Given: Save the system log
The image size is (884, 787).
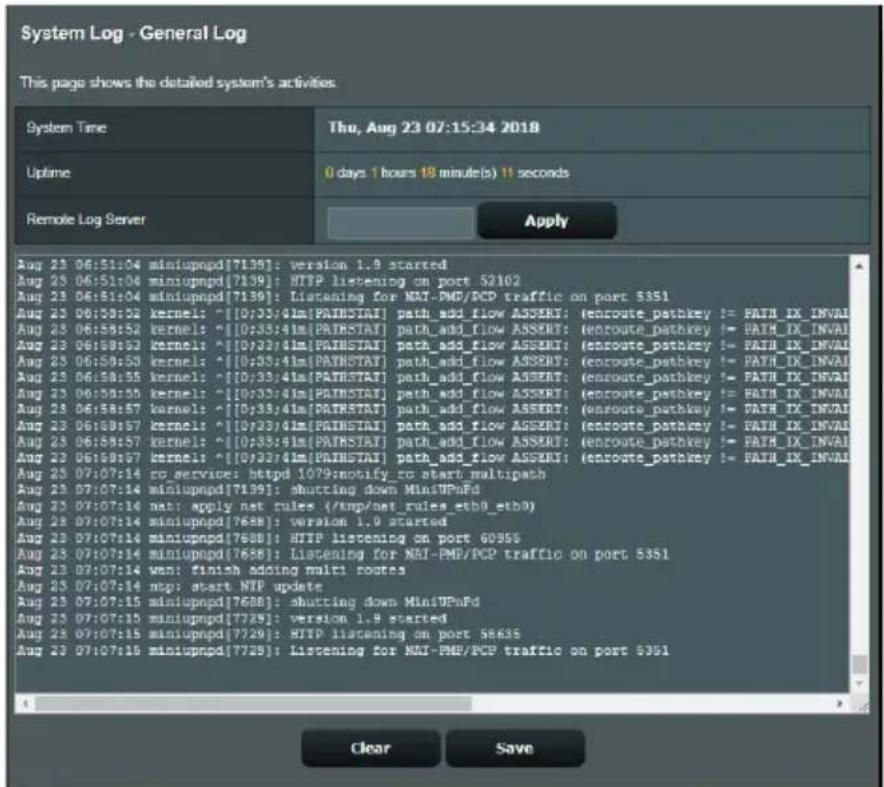Looking at the screenshot, I should click(x=515, y=748).
